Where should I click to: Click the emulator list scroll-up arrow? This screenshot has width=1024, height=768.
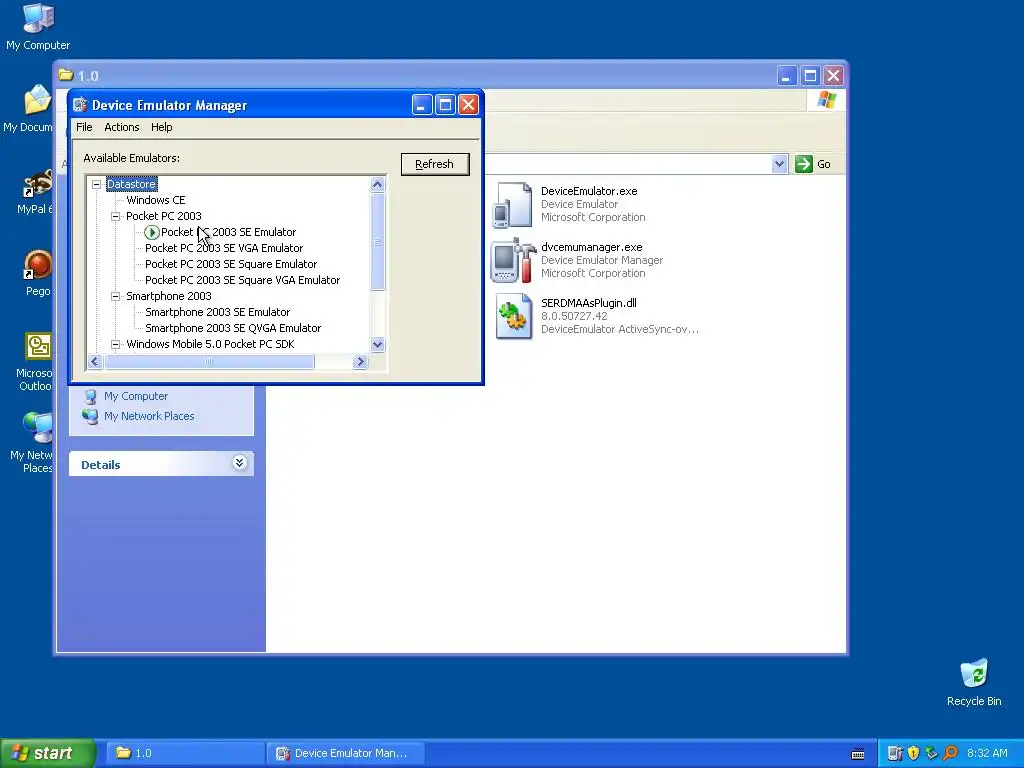[x=377, y=185]
